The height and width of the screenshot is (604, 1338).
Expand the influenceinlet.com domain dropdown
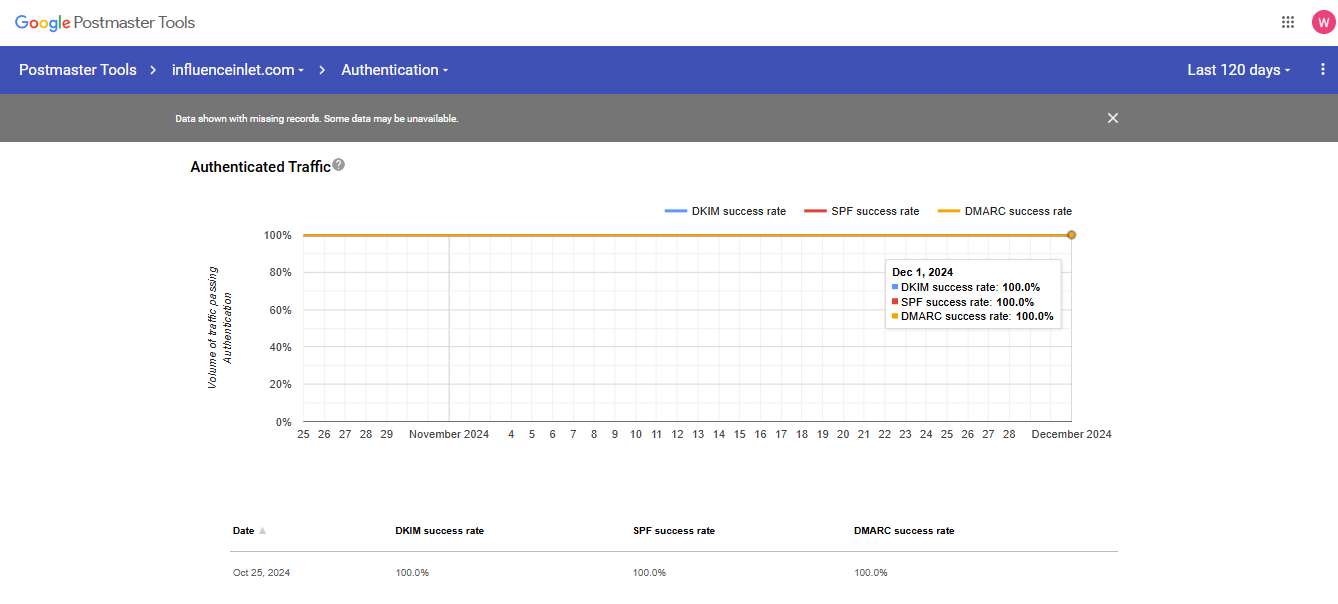pos(238,70)
